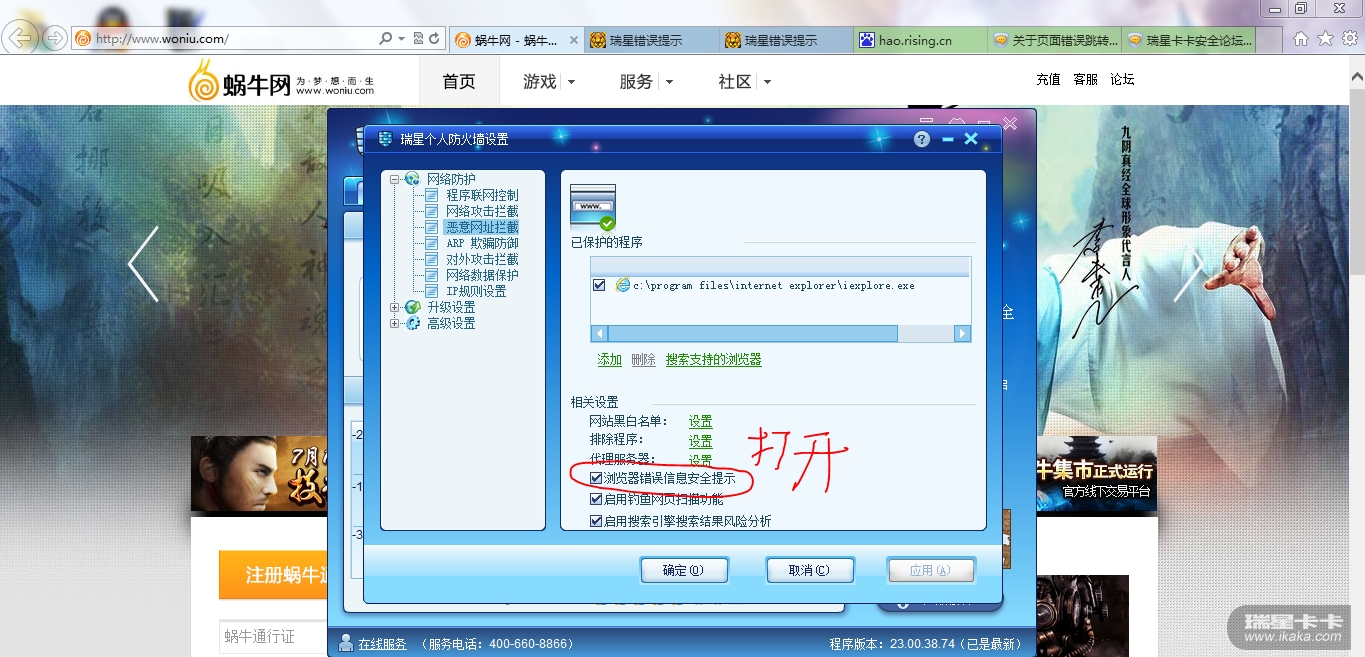
Task: Click the browser Forward arrow button
Action: pyautogui.click(x=54, y=38)
